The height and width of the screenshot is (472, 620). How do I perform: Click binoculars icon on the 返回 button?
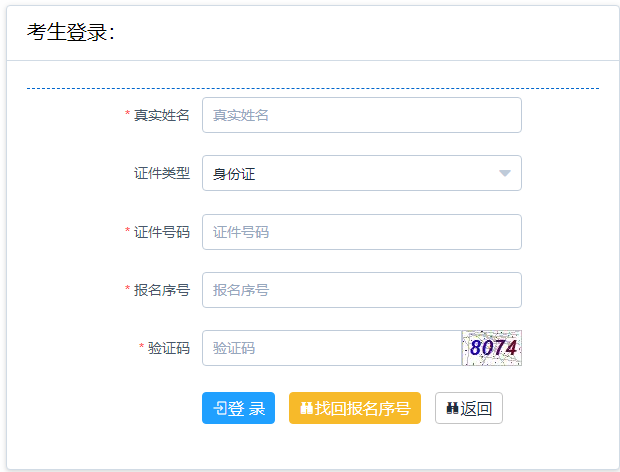(x=452, y=408)
